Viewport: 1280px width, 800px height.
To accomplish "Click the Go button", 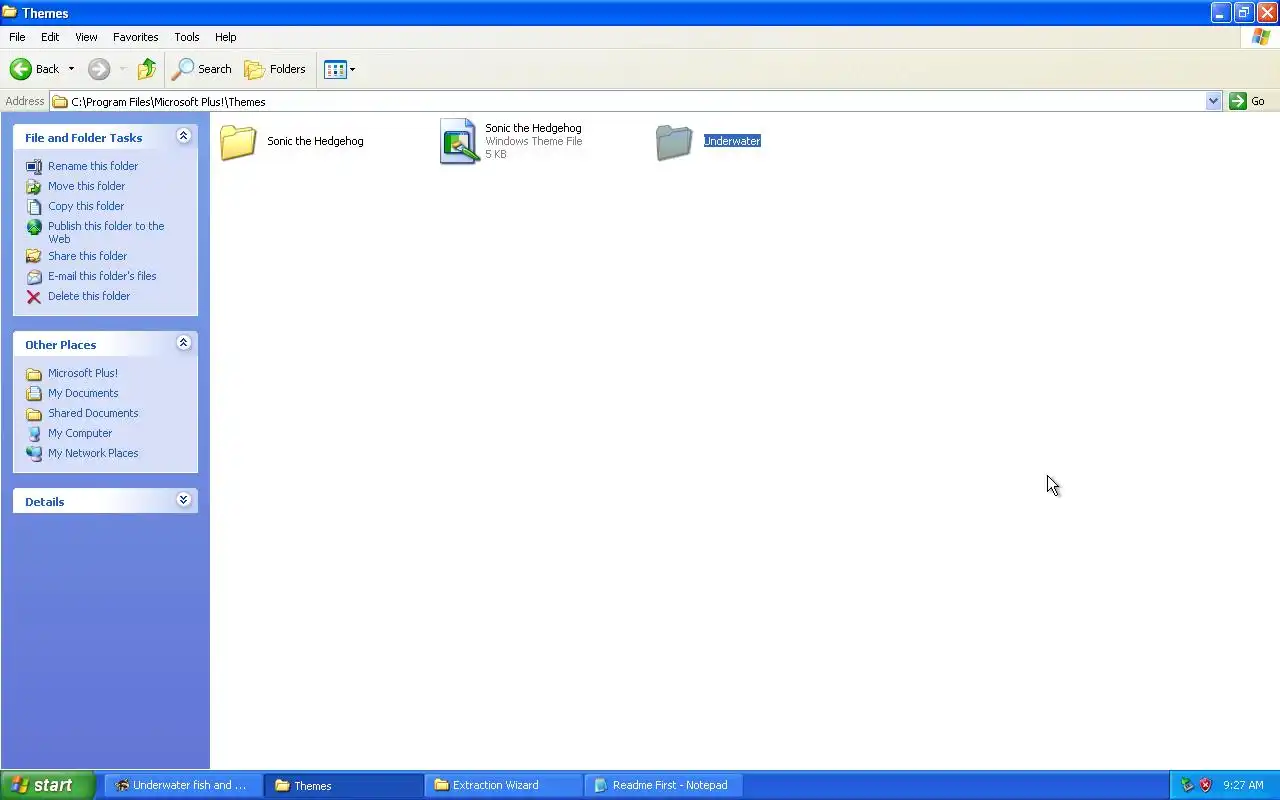I will click(1248, 101).
